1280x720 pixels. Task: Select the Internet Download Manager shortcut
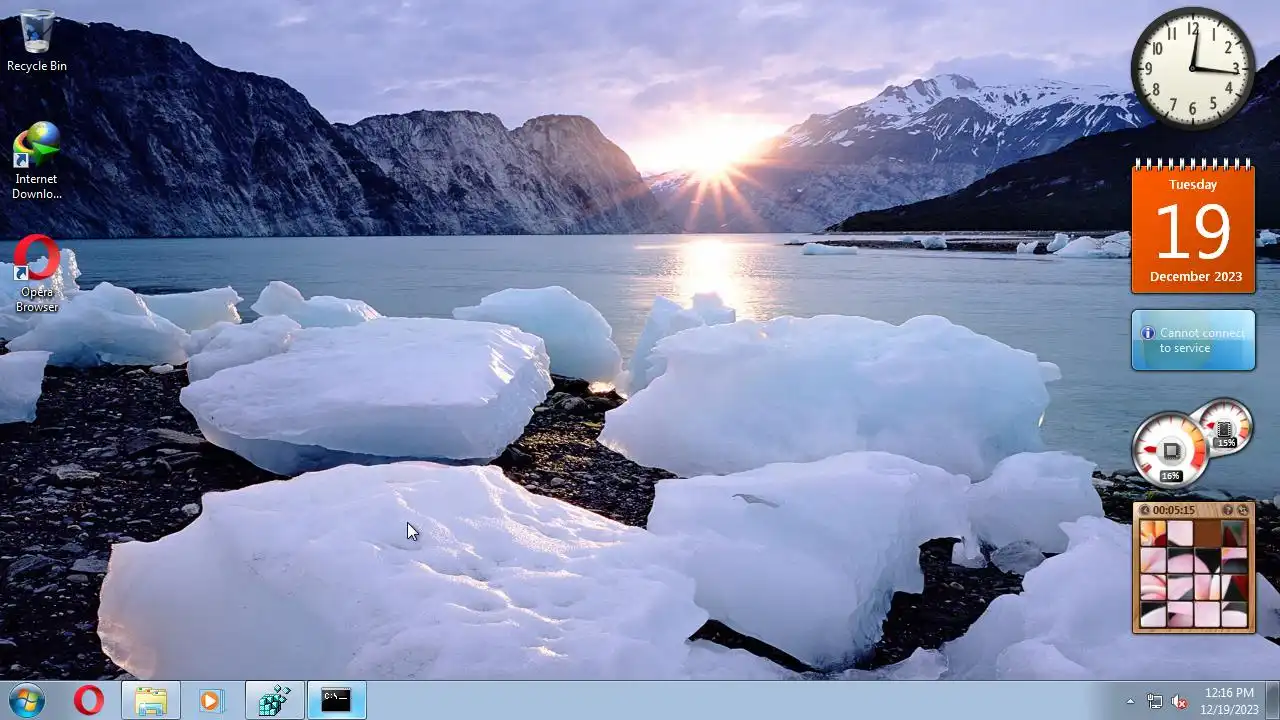coord(37,161)
